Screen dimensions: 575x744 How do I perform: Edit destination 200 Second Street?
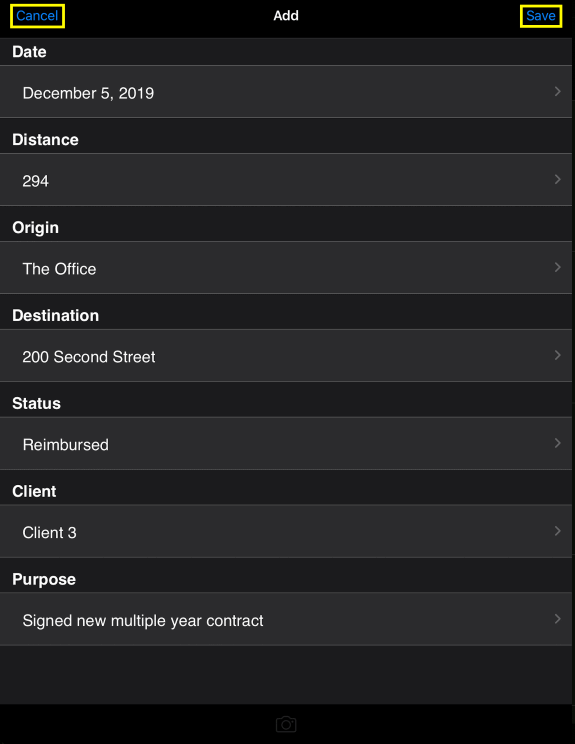tap(286, 355)
